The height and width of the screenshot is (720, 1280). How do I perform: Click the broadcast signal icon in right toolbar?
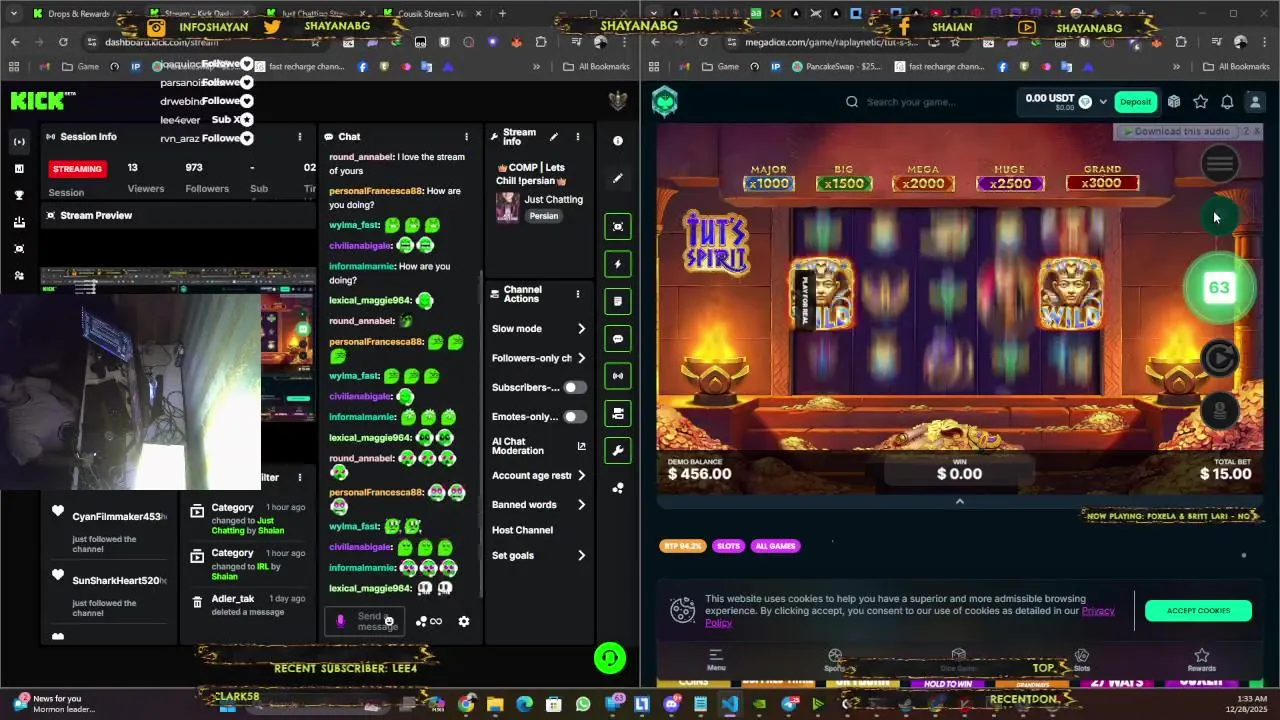pyautogui.click(x=618, y=376)
